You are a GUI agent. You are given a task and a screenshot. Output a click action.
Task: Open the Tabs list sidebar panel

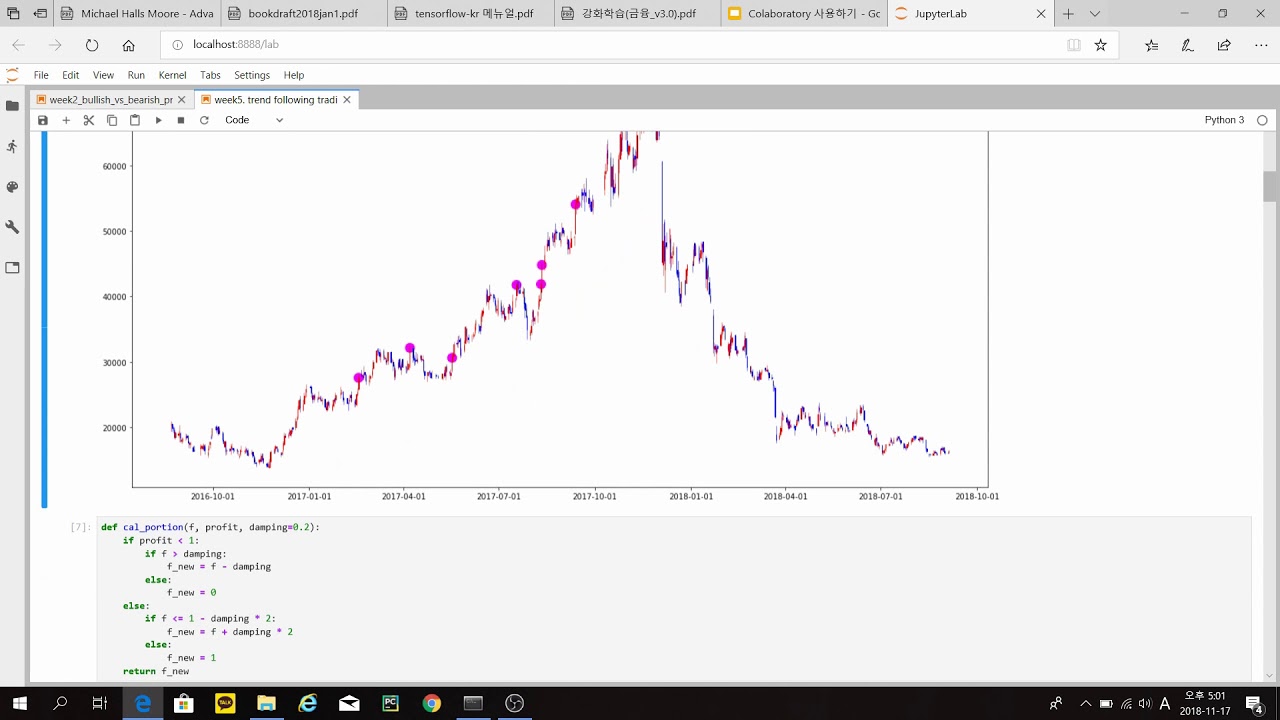[12, 268]
